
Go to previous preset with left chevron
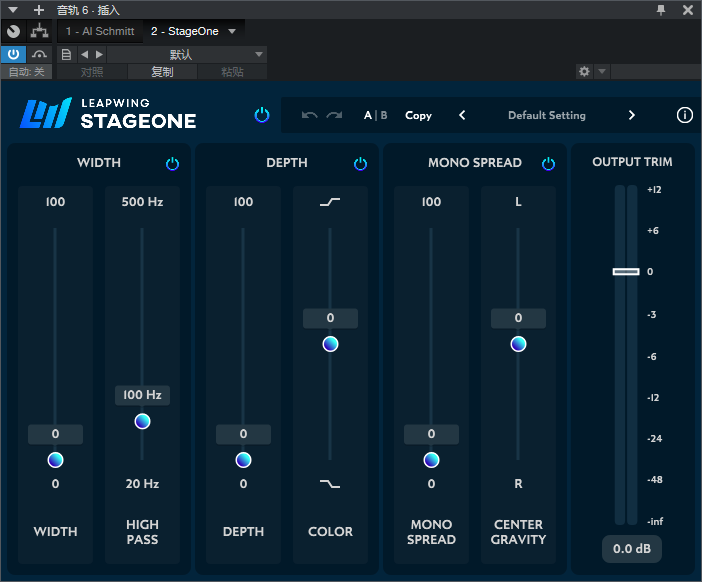462,116
